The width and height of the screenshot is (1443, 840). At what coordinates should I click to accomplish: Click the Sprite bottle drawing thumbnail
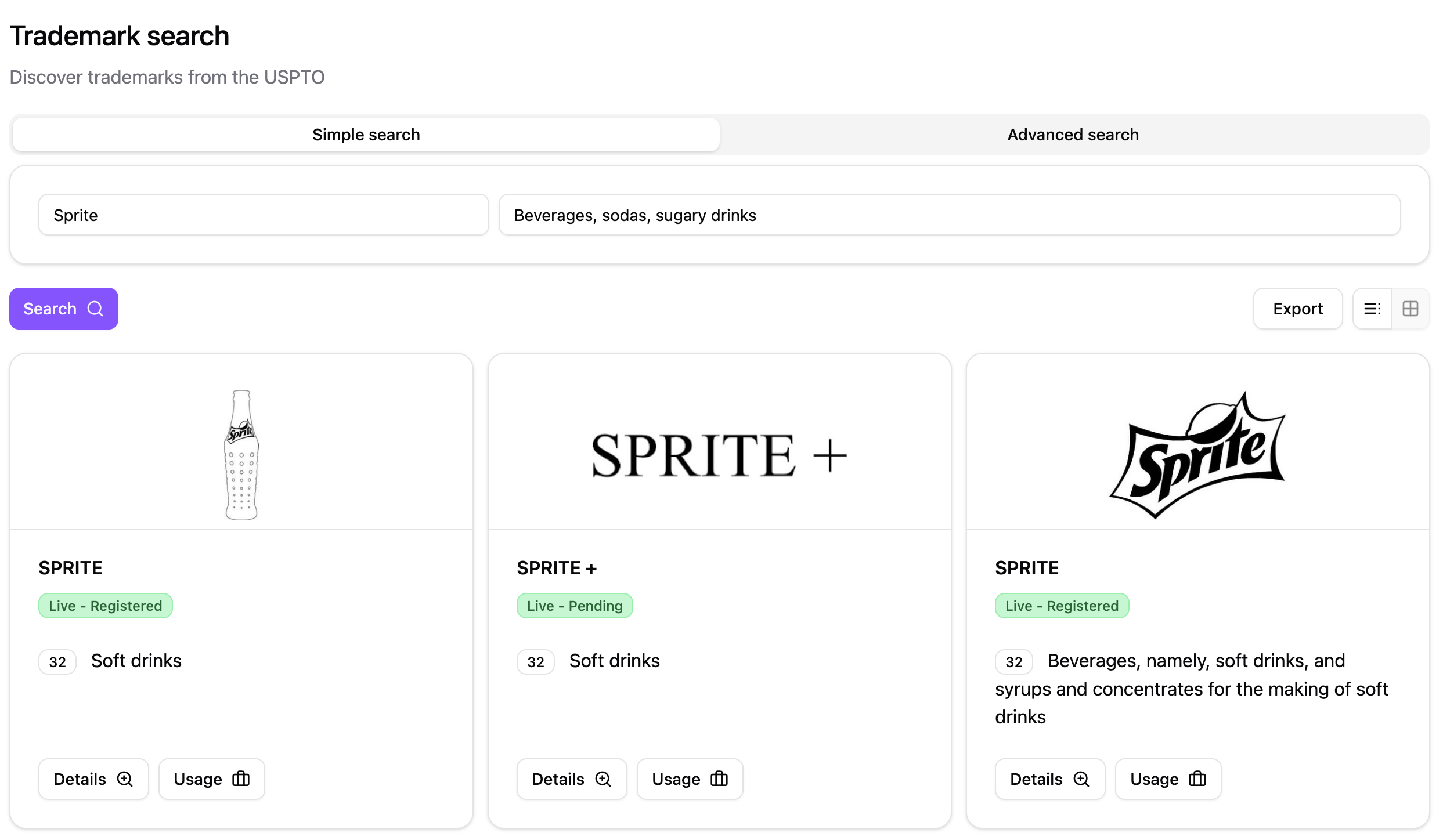tap(241, 455)
